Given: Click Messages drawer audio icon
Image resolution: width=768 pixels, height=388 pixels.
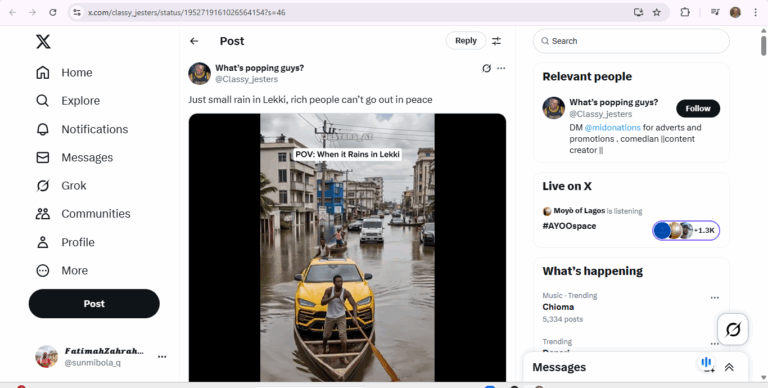Looking at the screenshot, I should coord(706,364).
